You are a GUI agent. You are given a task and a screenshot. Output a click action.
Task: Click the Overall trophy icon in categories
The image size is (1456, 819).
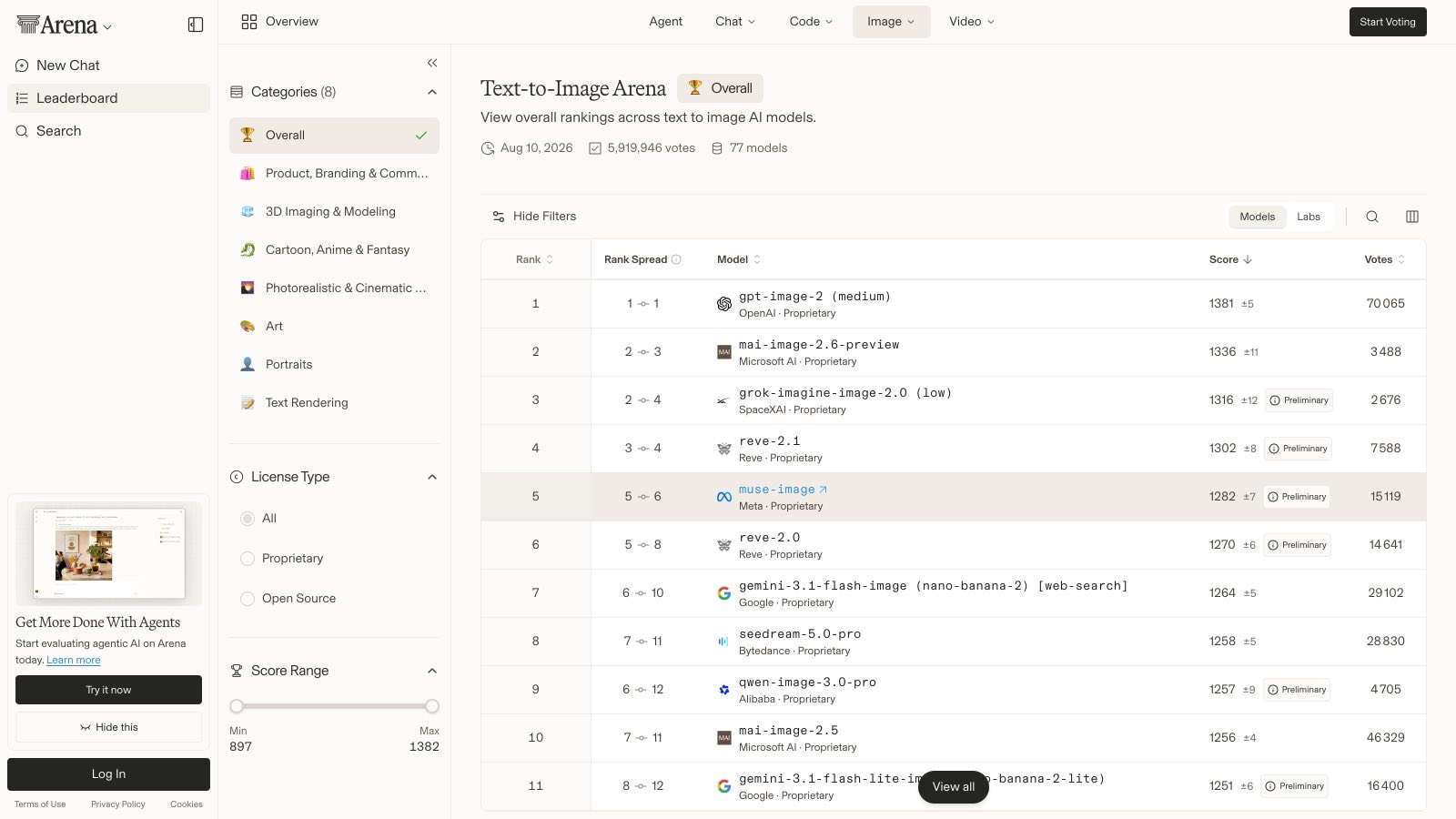(248, 135)
